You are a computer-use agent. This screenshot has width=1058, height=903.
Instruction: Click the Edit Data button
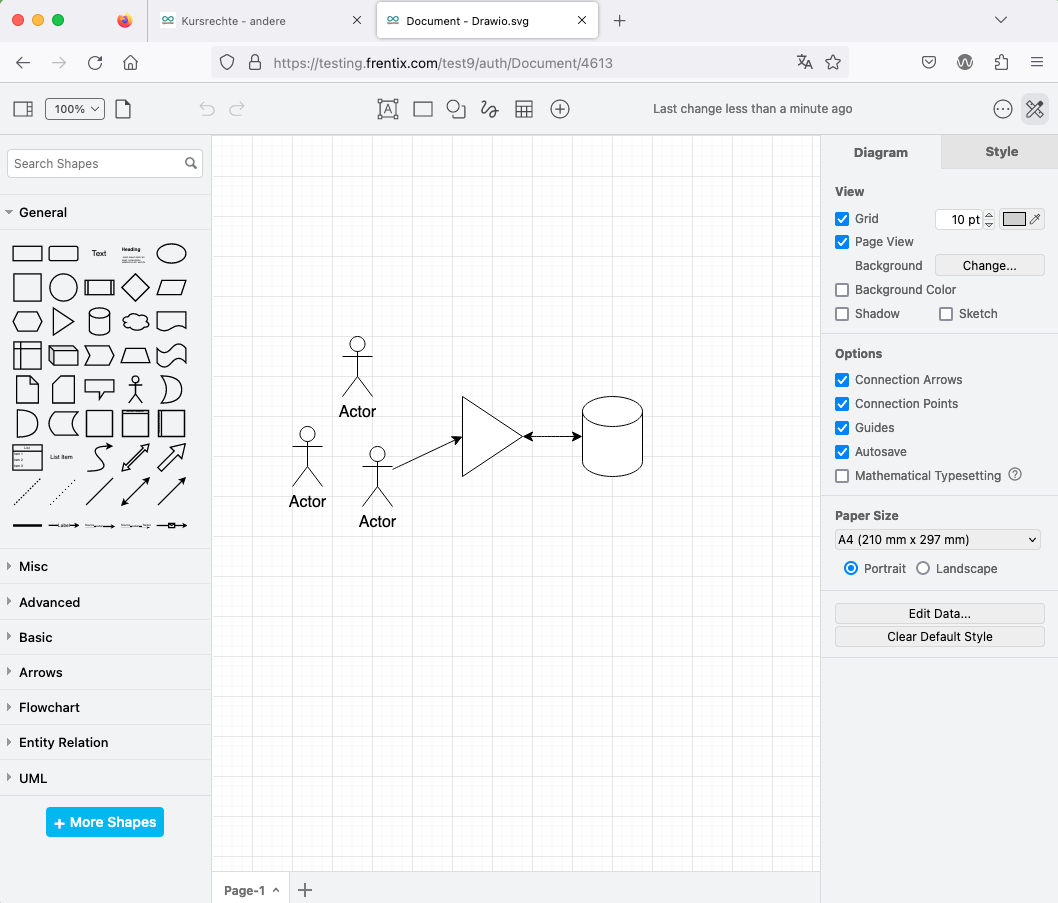pyautogui.click(x=939, y=613)
